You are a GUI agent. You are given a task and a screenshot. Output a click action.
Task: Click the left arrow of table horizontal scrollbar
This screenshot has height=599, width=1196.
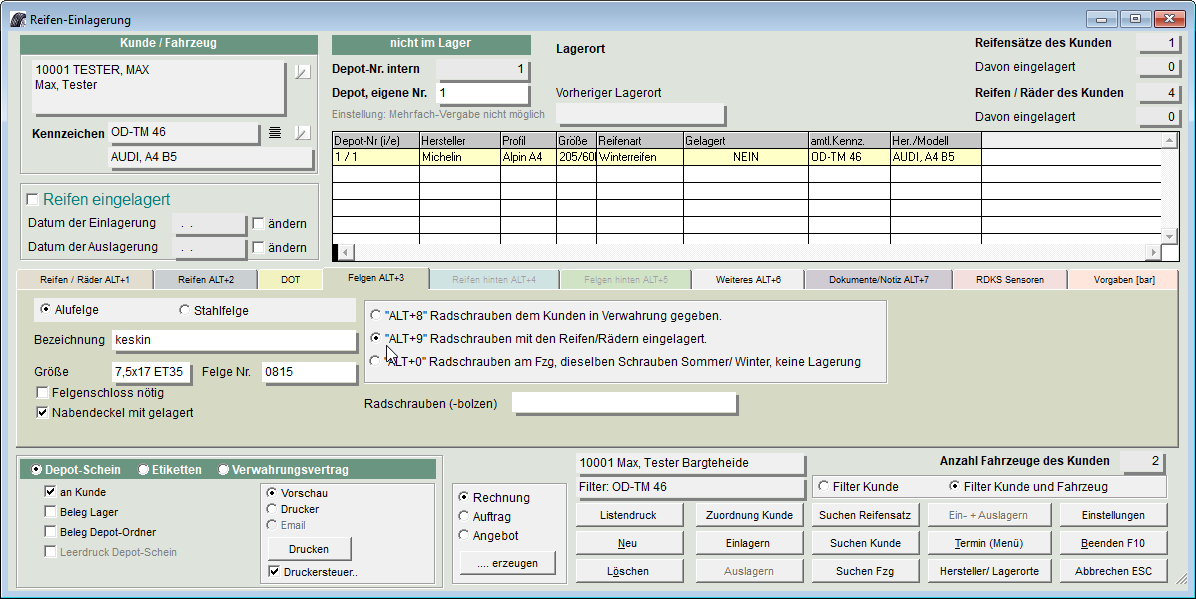(x=345, y=252)
